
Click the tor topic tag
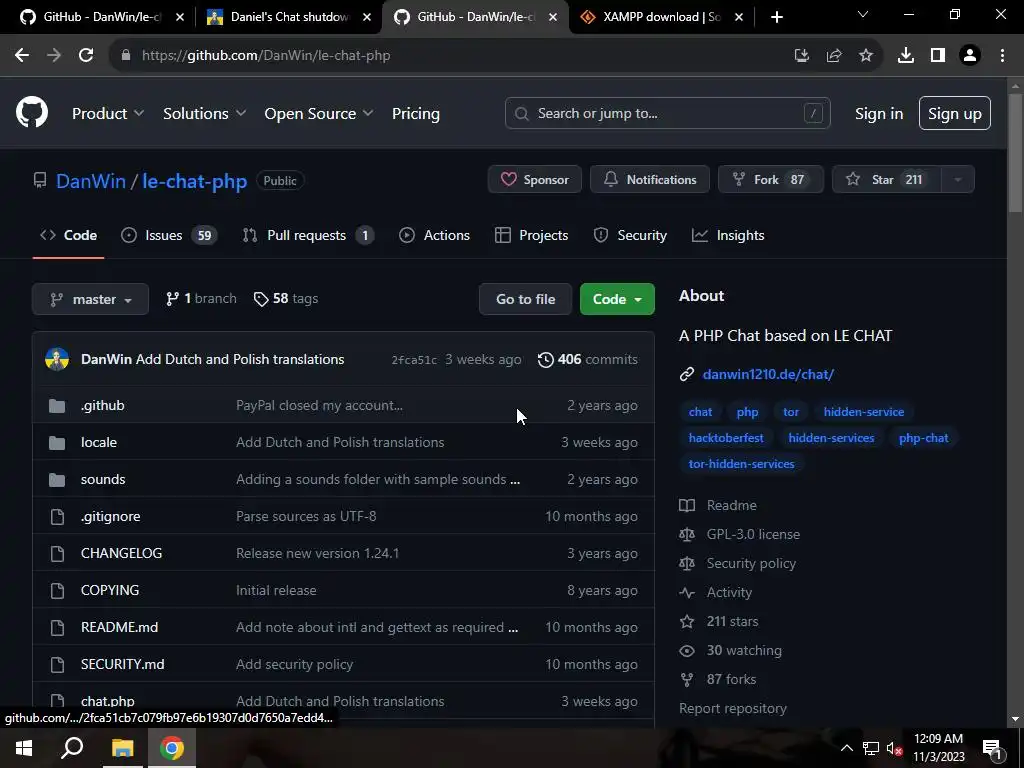coord(791,411)
